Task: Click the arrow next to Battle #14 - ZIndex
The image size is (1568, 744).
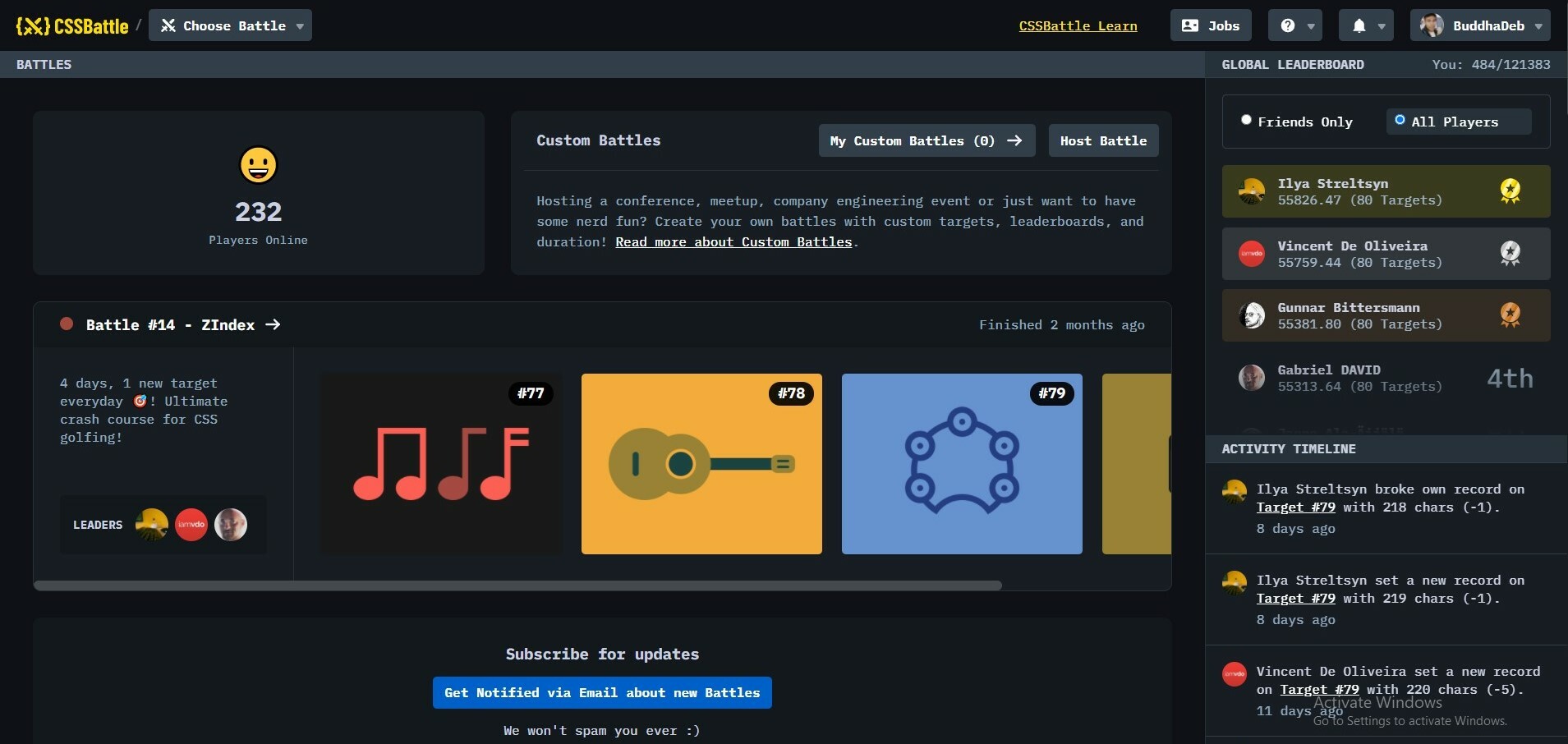Action: [x=272, y=324]
